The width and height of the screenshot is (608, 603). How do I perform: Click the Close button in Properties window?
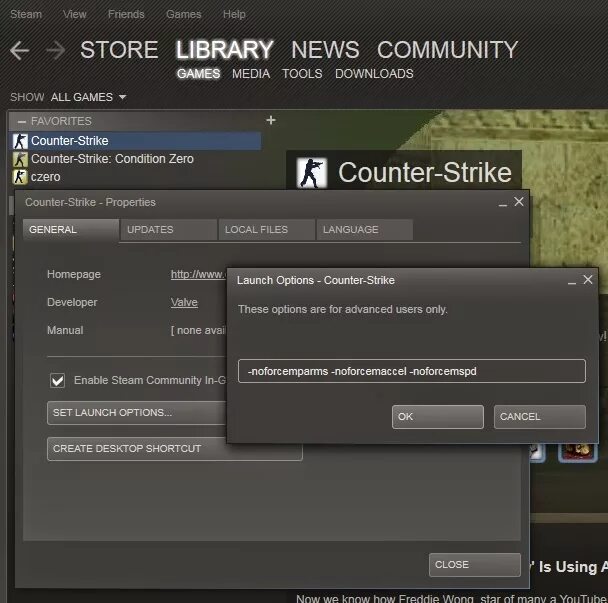(475, 565)
